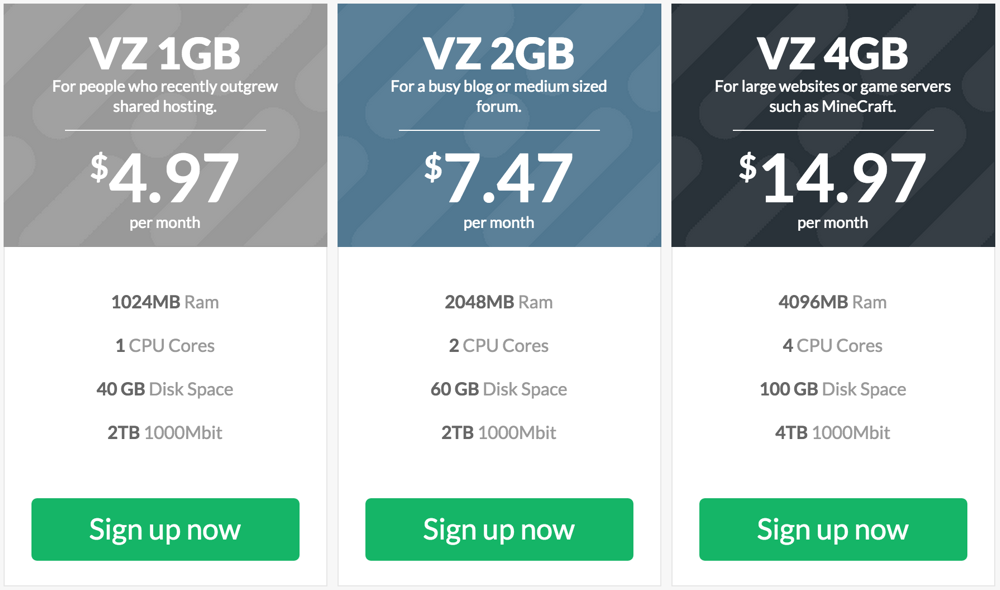Click the 40 GB Disk Space line
This screenshot has height=590, width=1000.
pos(165,389)
